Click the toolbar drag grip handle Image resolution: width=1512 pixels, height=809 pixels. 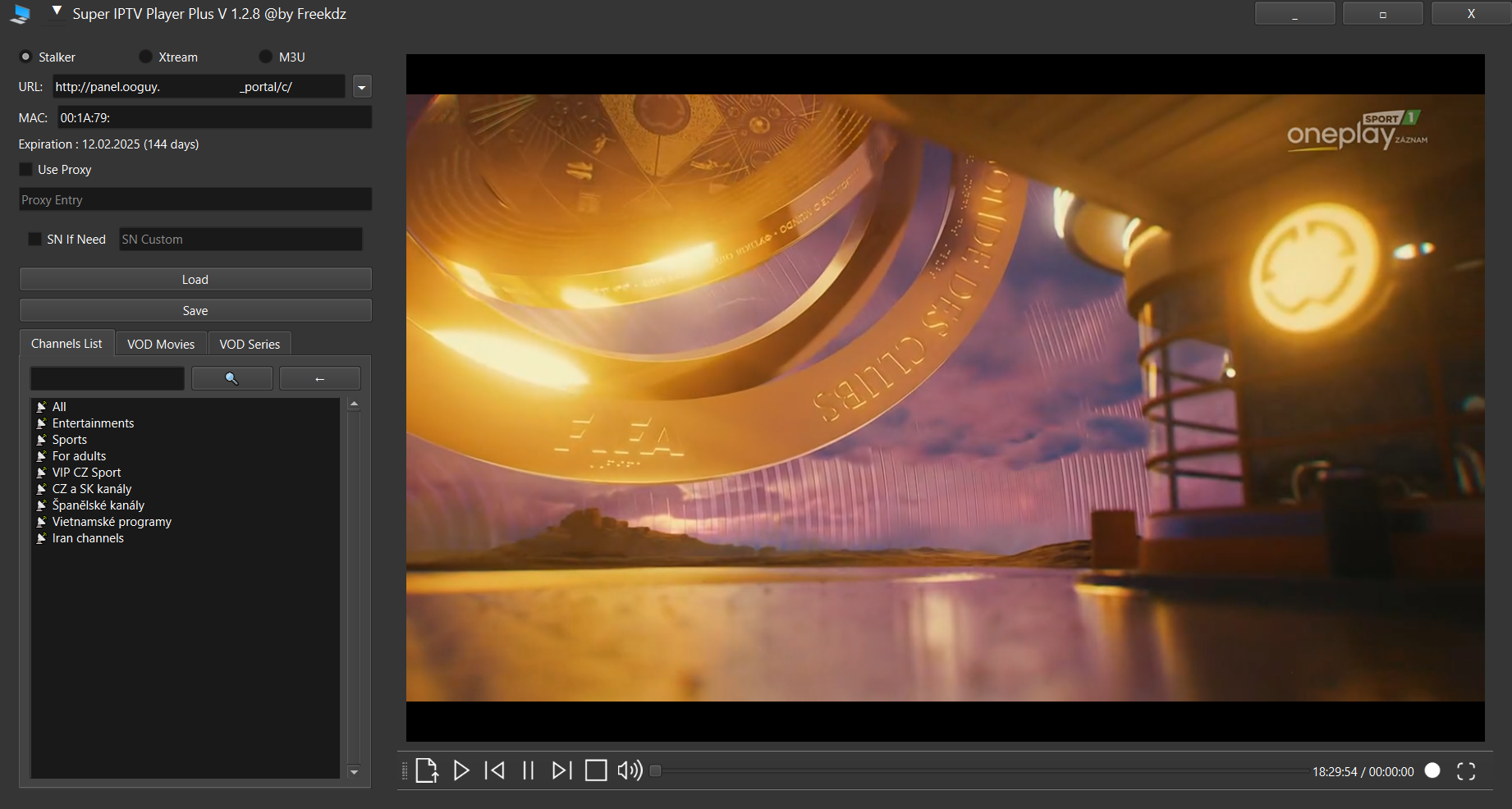(x=404, y=770)
